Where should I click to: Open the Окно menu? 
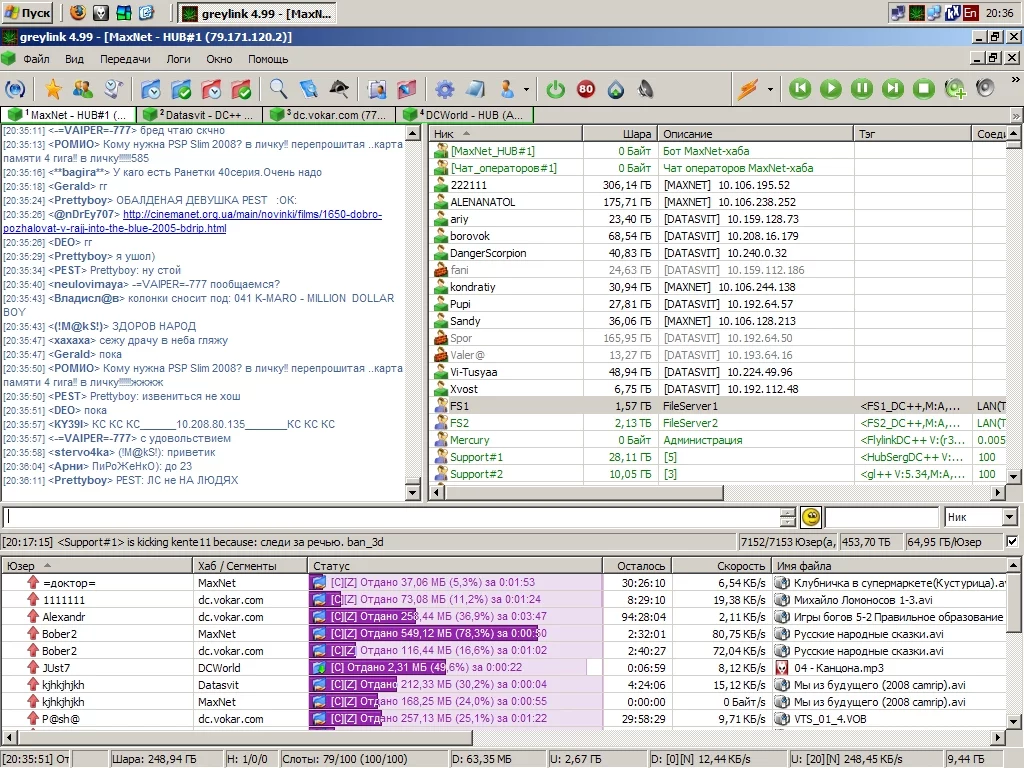coord(219,59)
